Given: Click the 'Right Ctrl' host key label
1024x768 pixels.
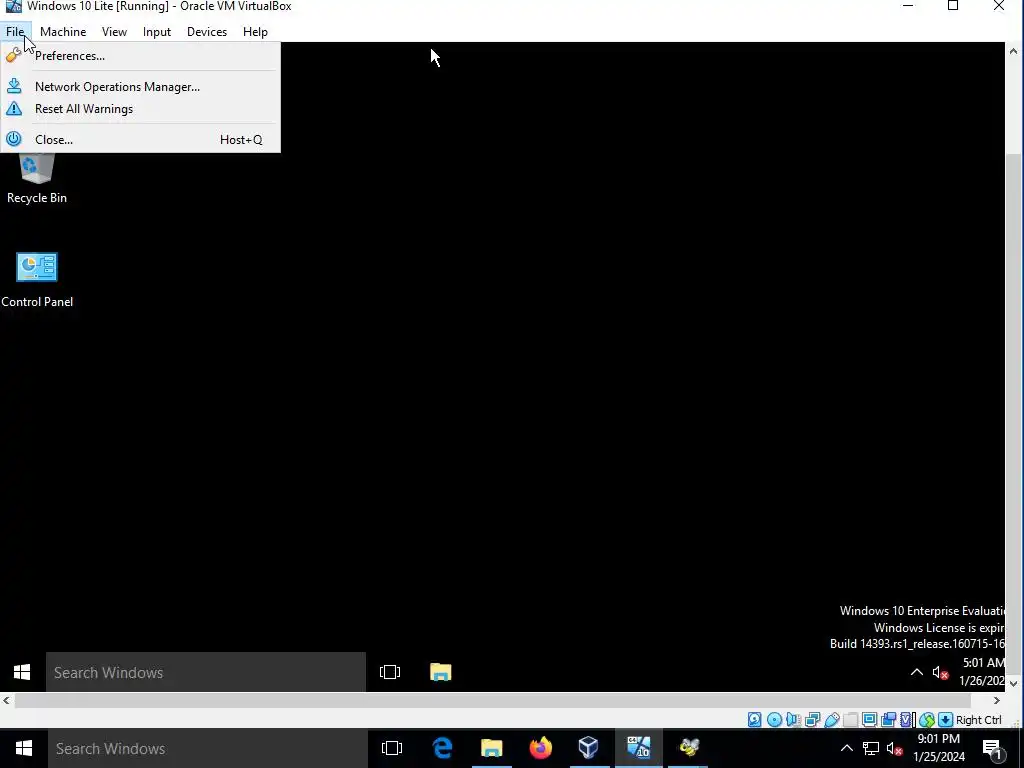Looking at the screenshot, I should pyautogui.click(x=978, y=720).
